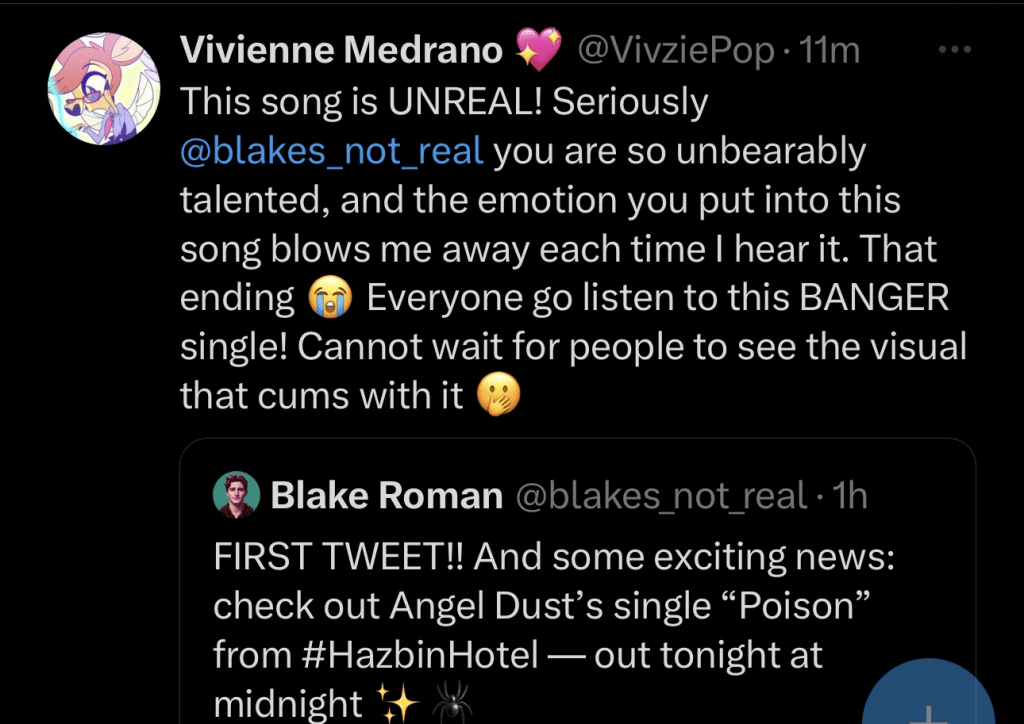Click the 11m timestamp on the tweet

pos(831,51)
